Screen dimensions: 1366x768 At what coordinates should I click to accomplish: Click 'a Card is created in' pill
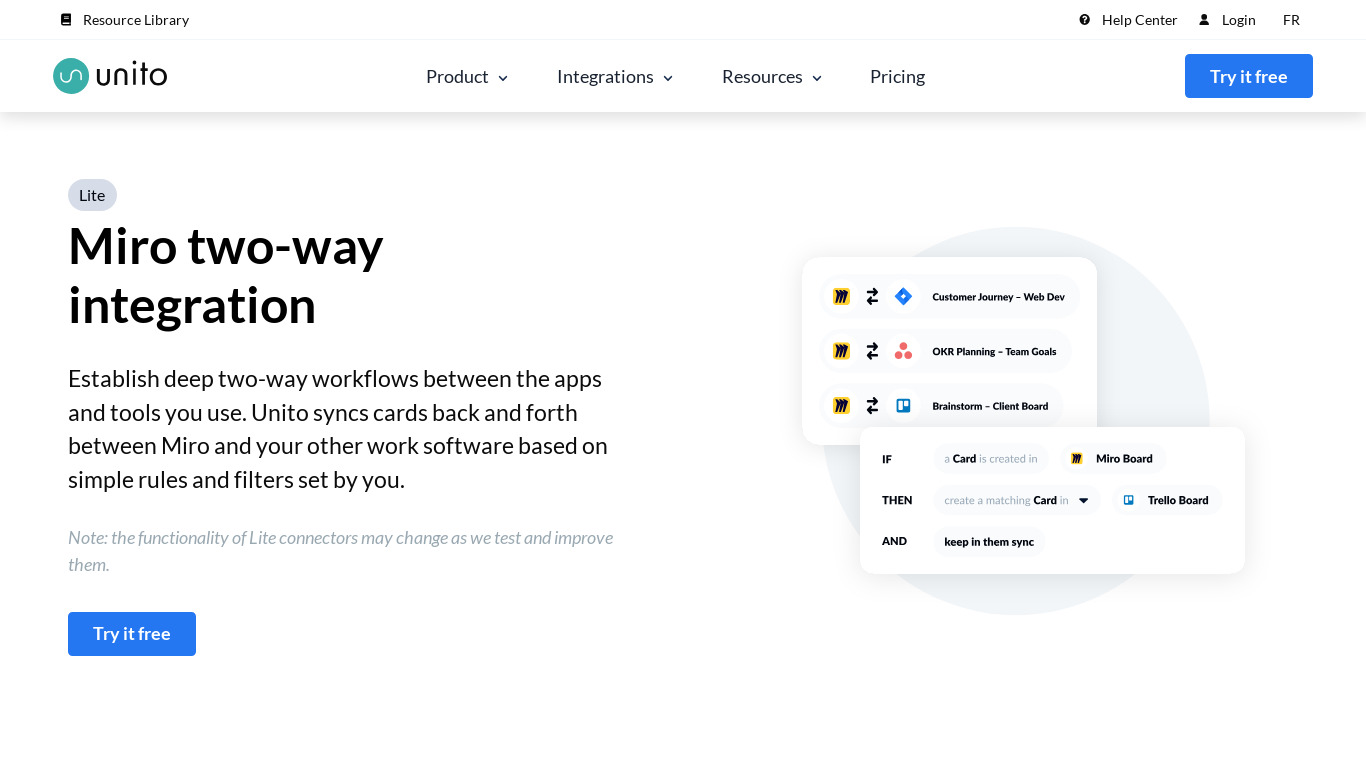point(991,459)
